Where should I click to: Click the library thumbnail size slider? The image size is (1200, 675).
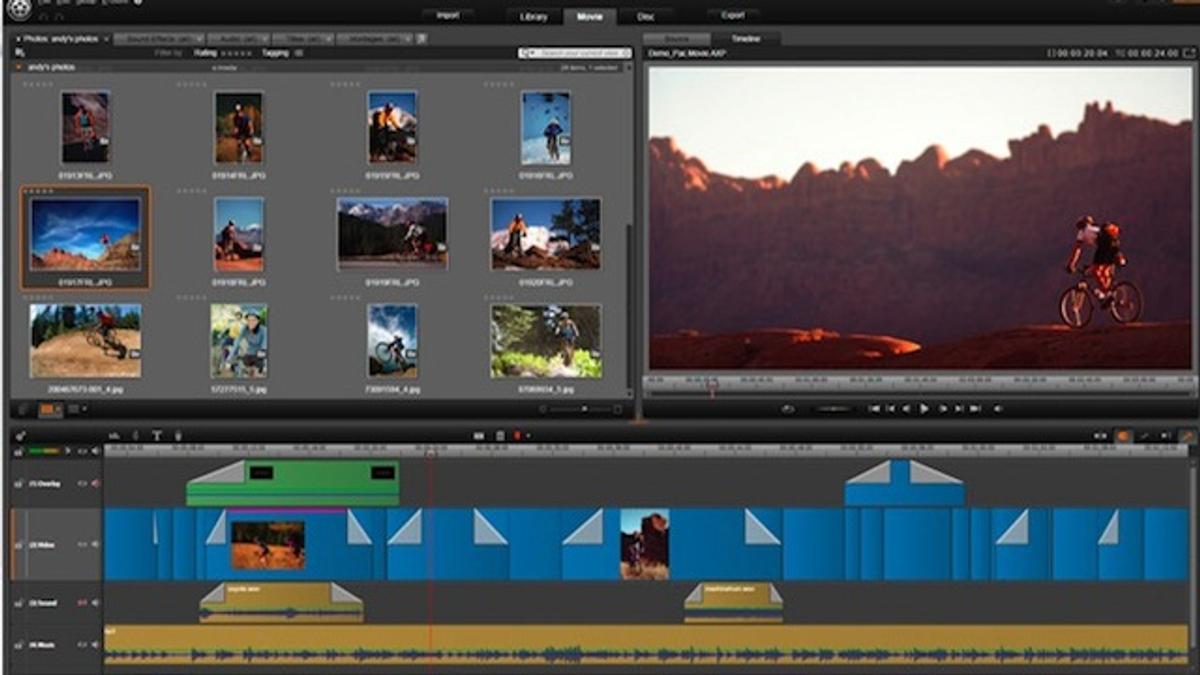pos(583,409)
